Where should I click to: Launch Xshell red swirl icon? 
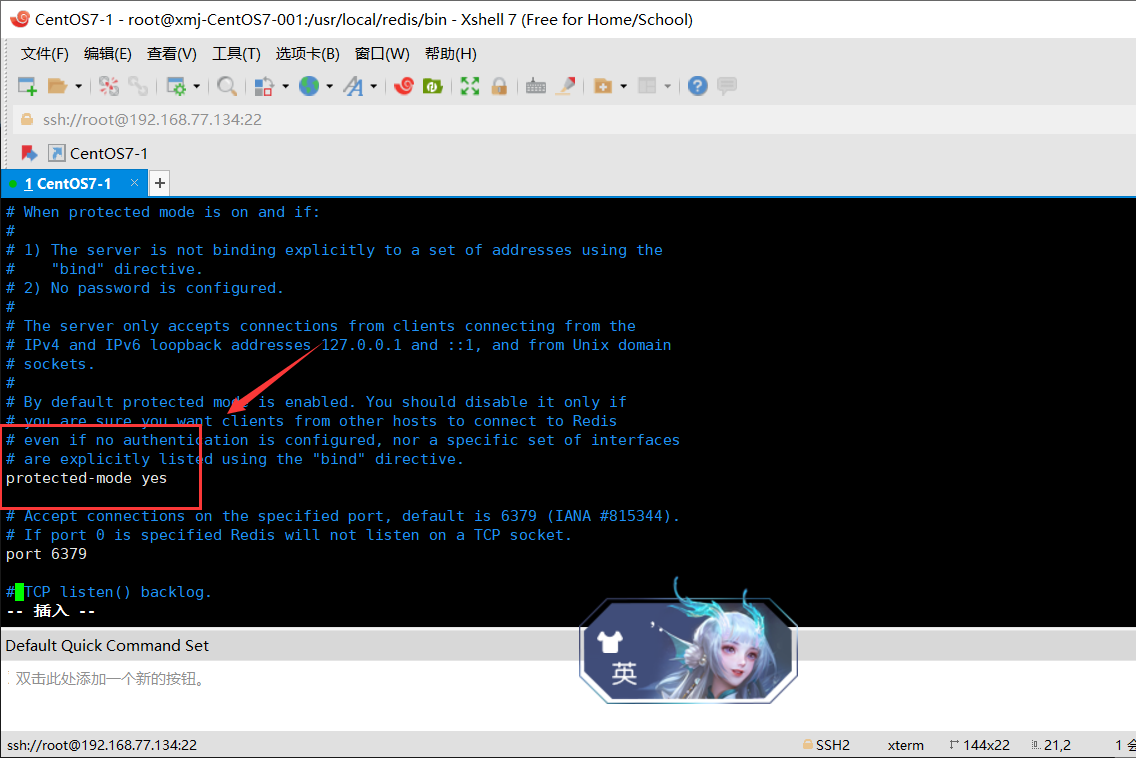[404, 86]
